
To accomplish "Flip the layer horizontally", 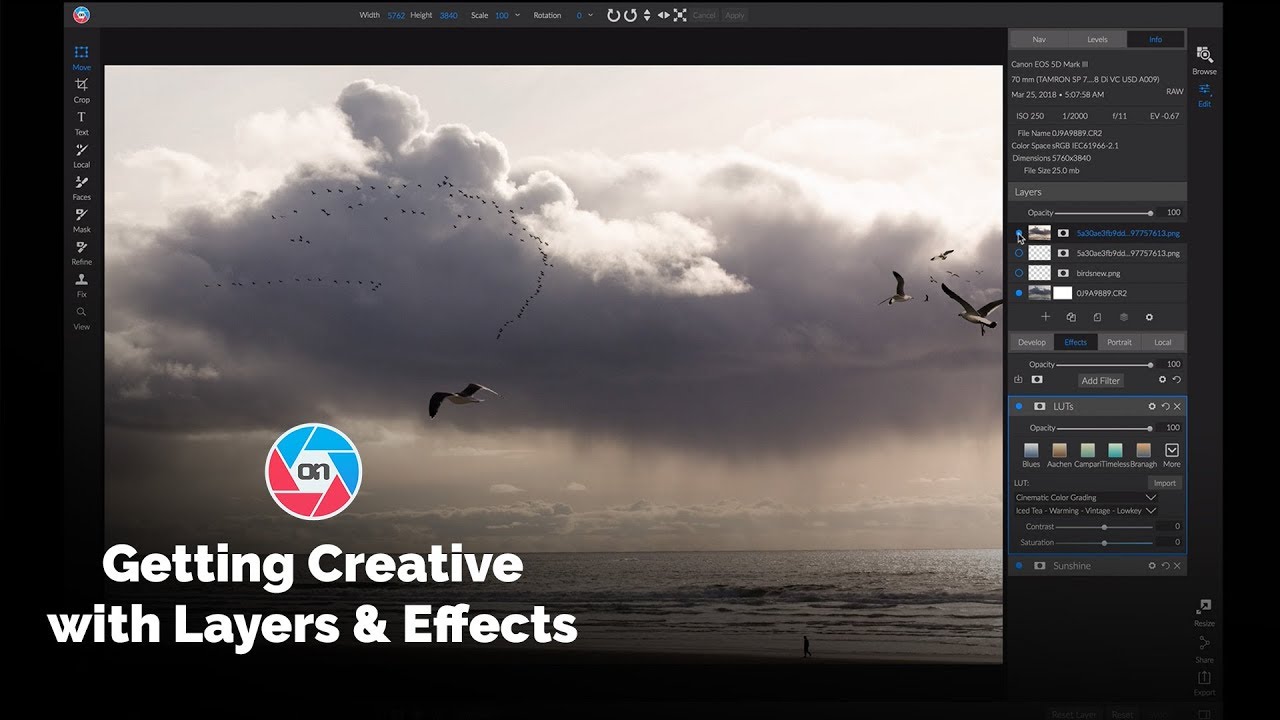I will point(663,15).
